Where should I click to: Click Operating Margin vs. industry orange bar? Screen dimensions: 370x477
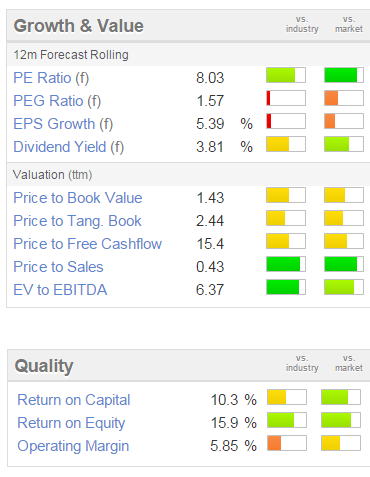[287, 443]
